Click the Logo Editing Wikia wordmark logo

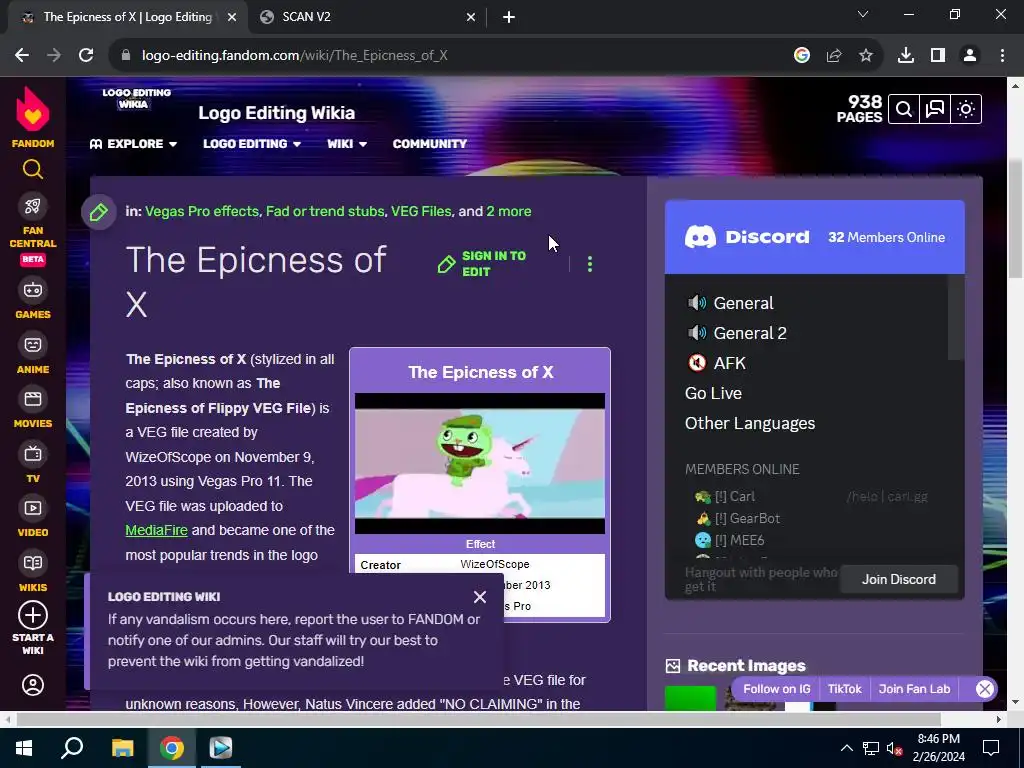tap(136, 99)
